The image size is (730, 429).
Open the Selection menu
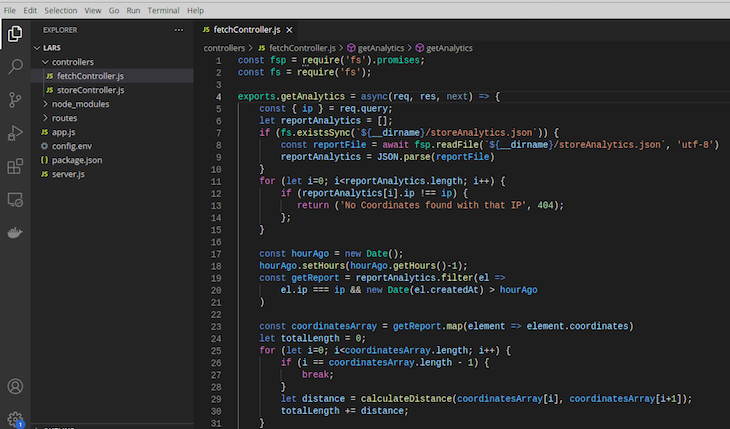[61, 10]
